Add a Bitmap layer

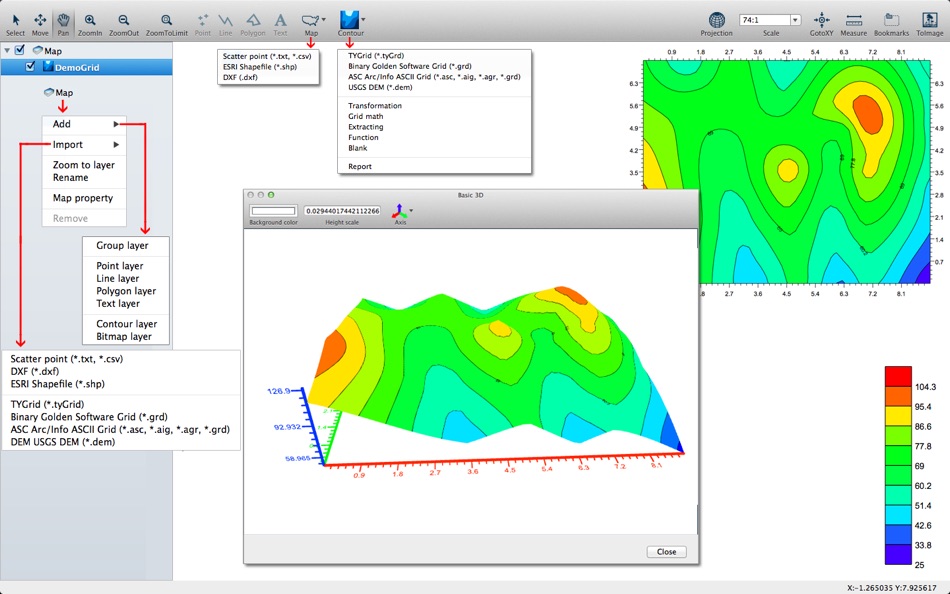click(x=124, y=336)
